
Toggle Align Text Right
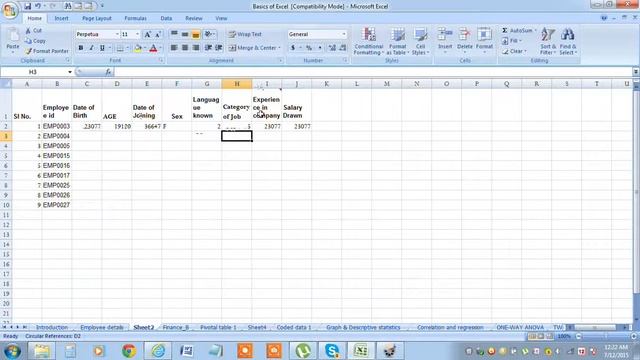pyautogui.click(x=196, y=48)
